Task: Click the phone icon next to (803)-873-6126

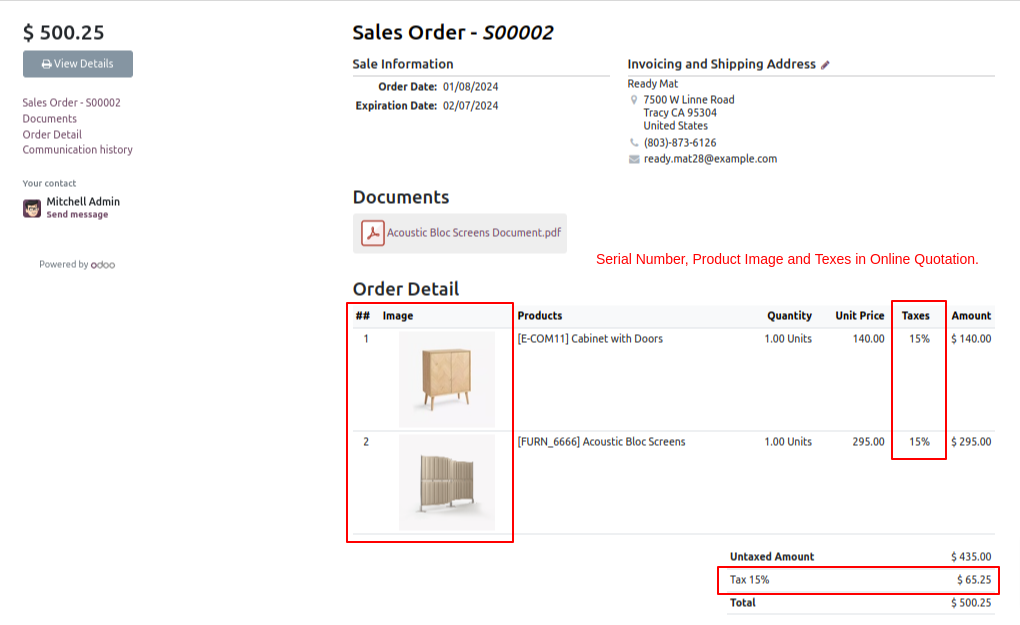Action: (634, 143)
